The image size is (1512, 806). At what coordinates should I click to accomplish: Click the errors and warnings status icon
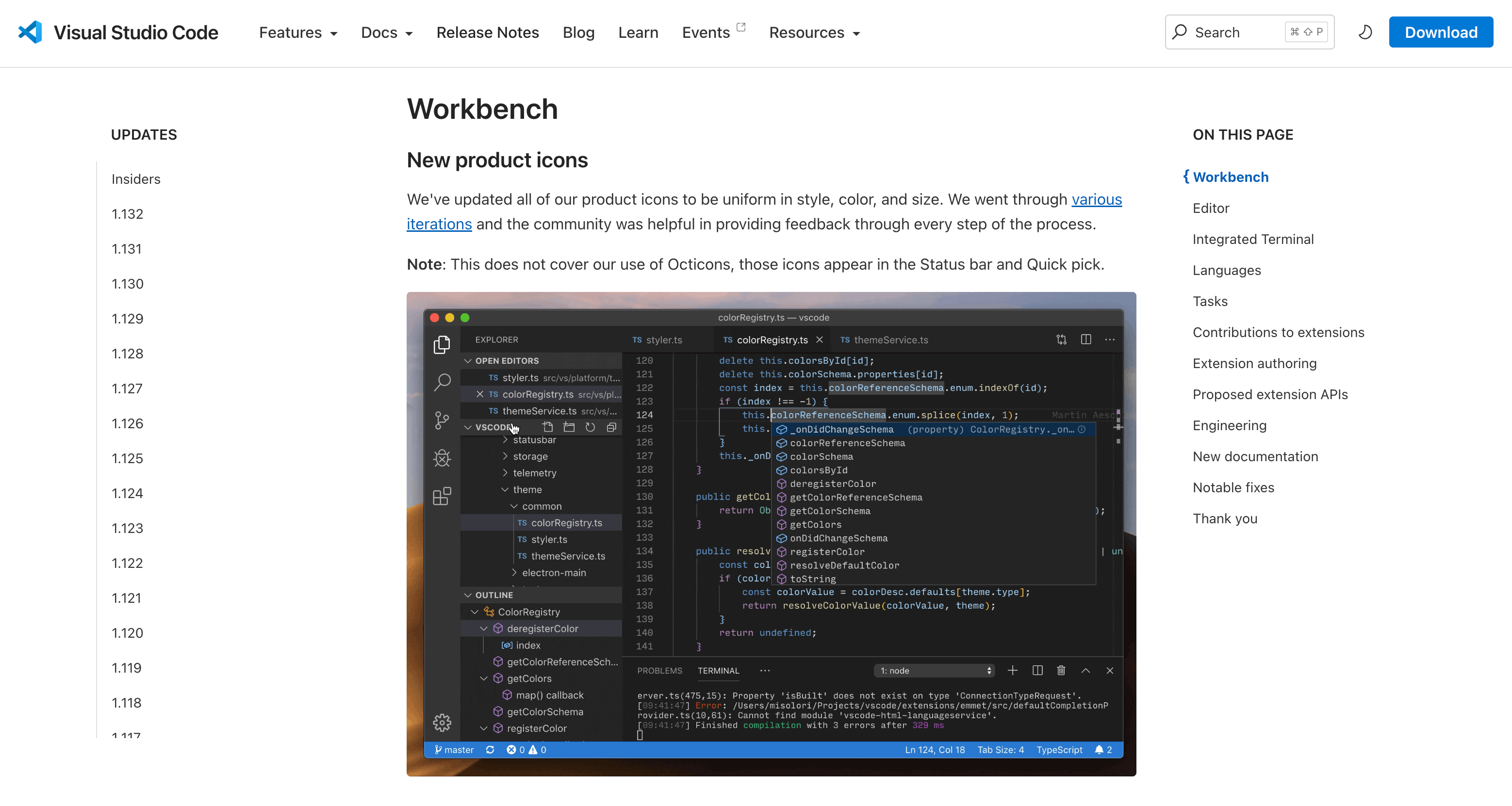[526, 750]
